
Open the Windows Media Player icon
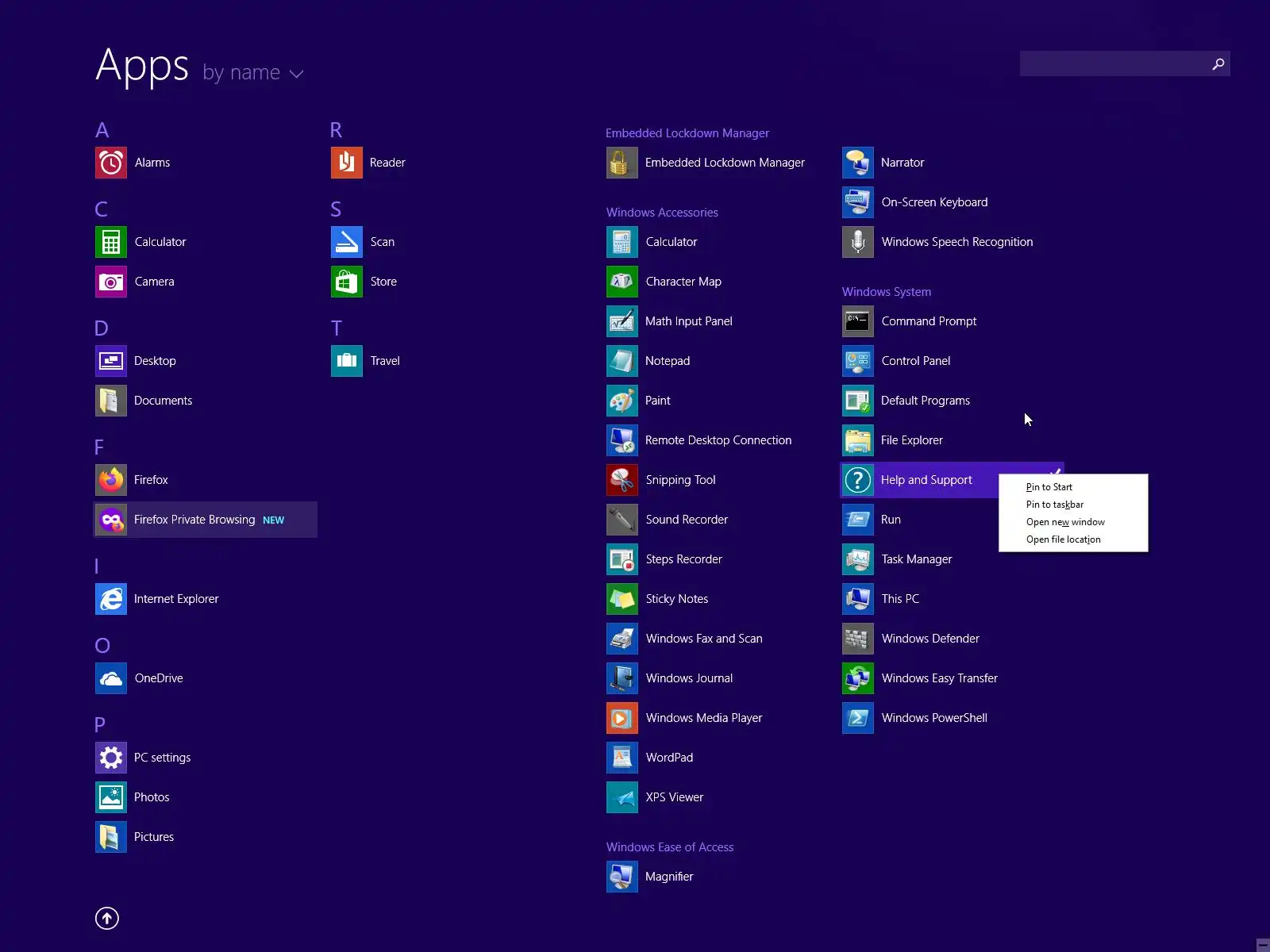[x=622, y=718]
